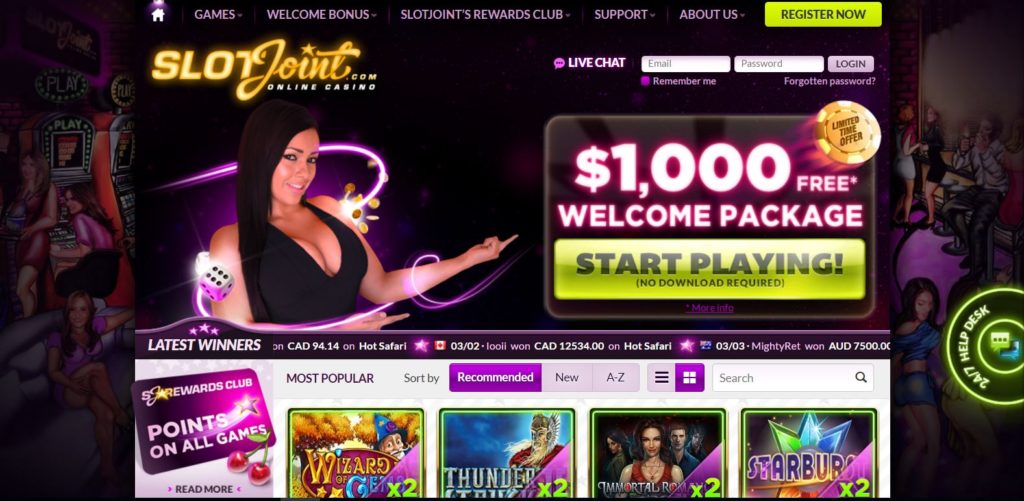Click the green Start Playing button

click(x=709, y=269)
